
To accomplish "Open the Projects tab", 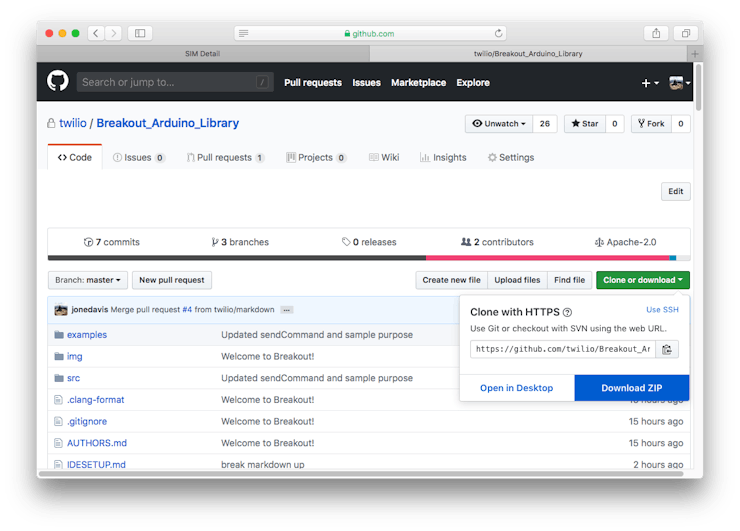I will click(316, 158).
